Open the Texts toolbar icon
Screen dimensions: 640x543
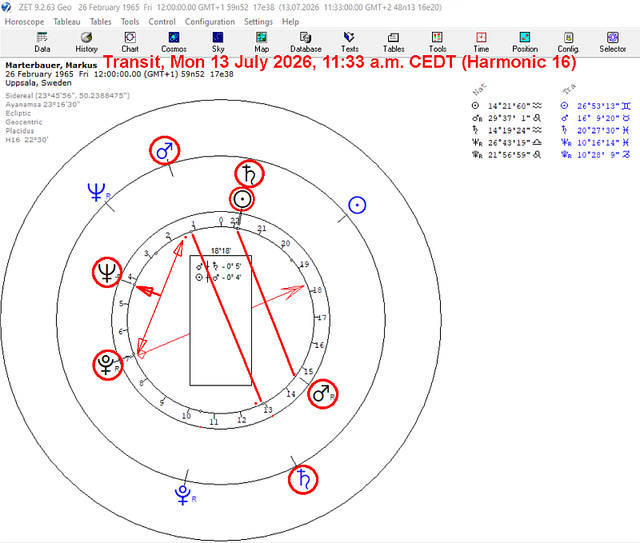(x=349, y=38)
